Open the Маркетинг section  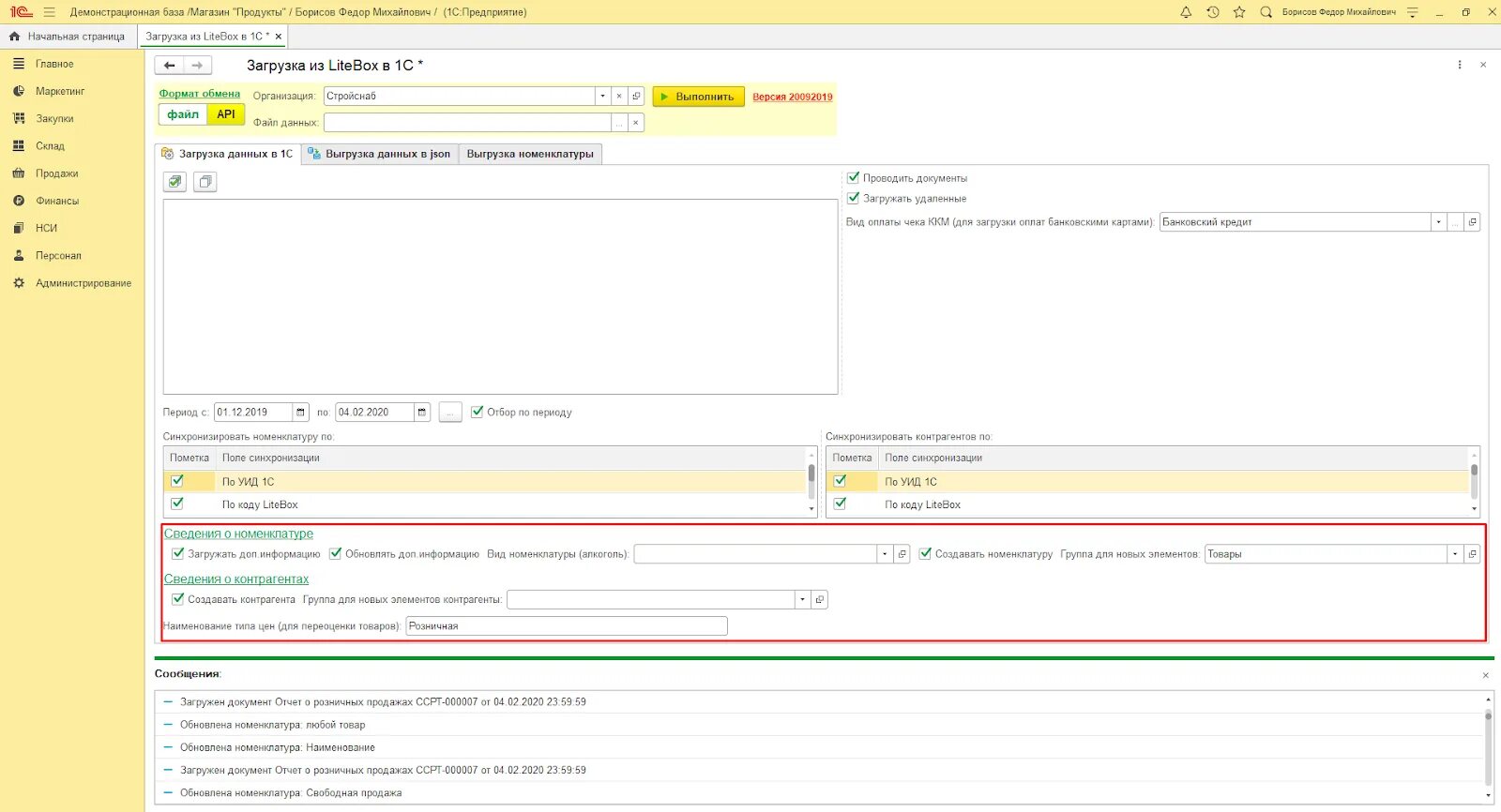point(60,91)
